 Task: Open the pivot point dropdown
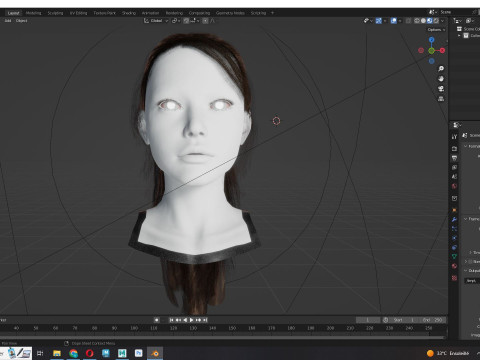point(176,21)
